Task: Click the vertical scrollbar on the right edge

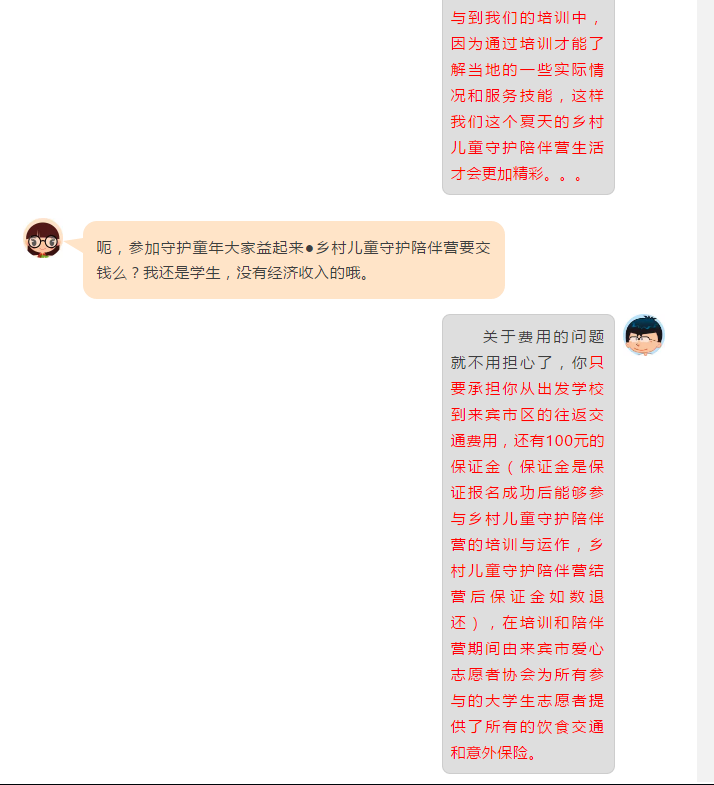Action: coord(705,392)
